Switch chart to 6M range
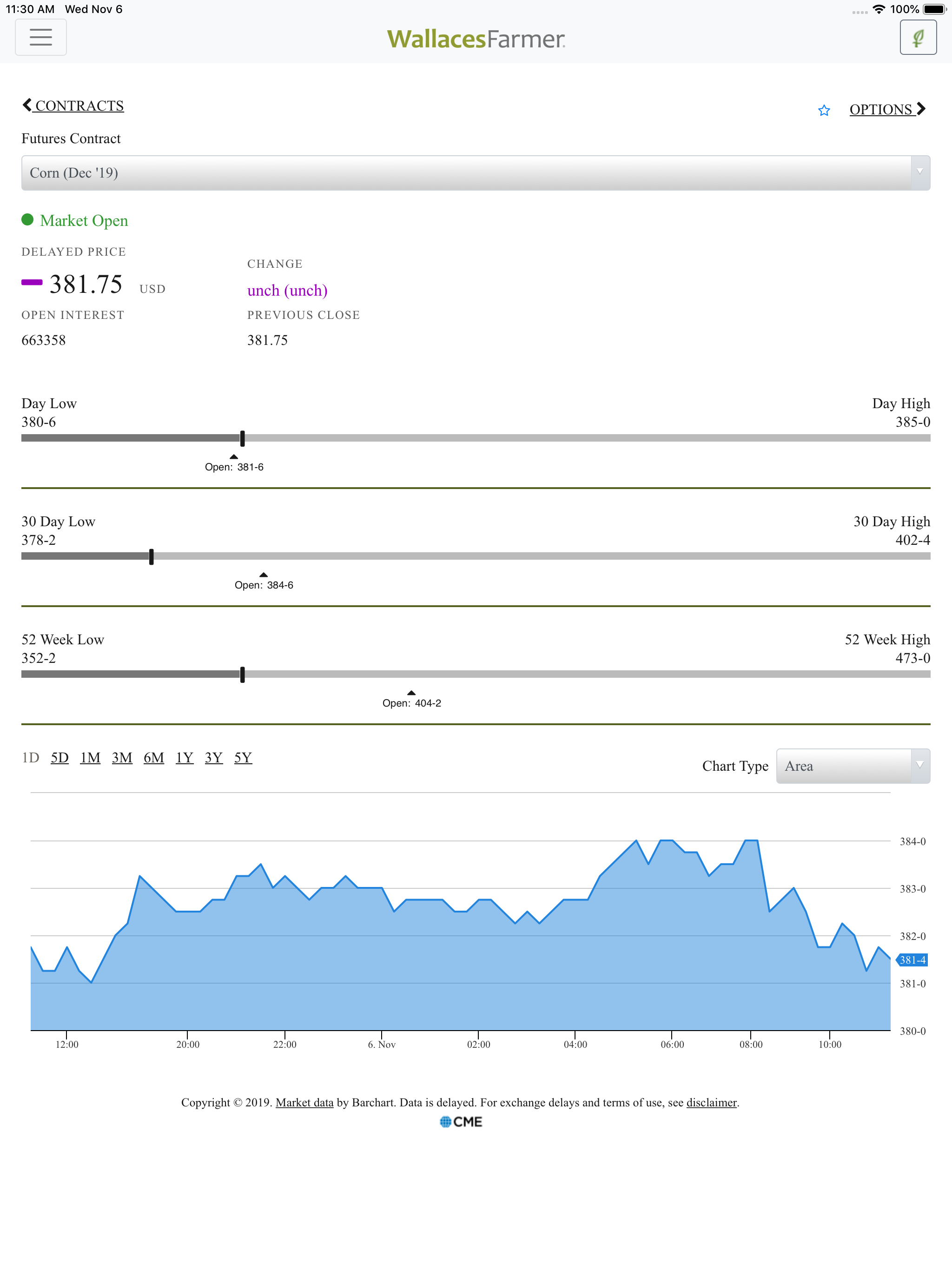 pos(154,758)
